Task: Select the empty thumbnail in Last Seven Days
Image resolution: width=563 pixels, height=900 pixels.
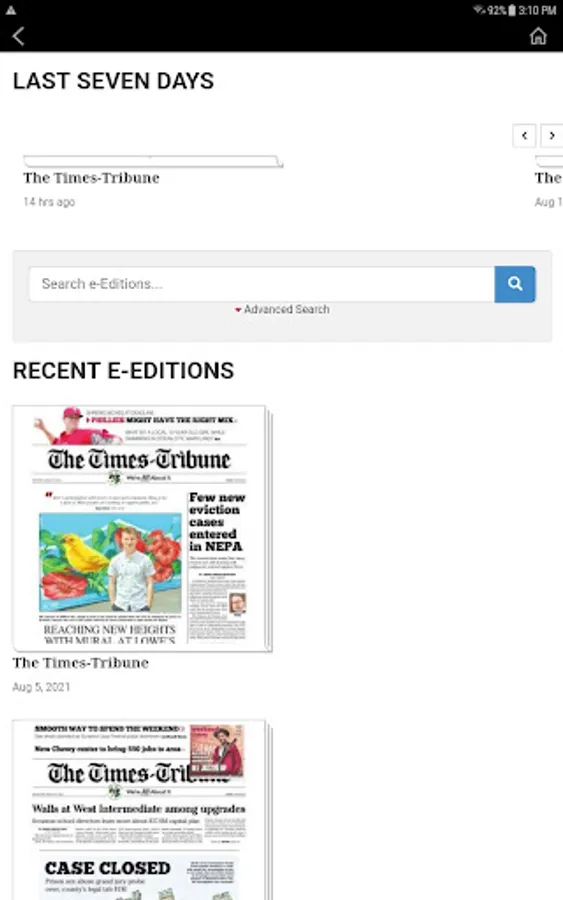Action: coord(153,161)
